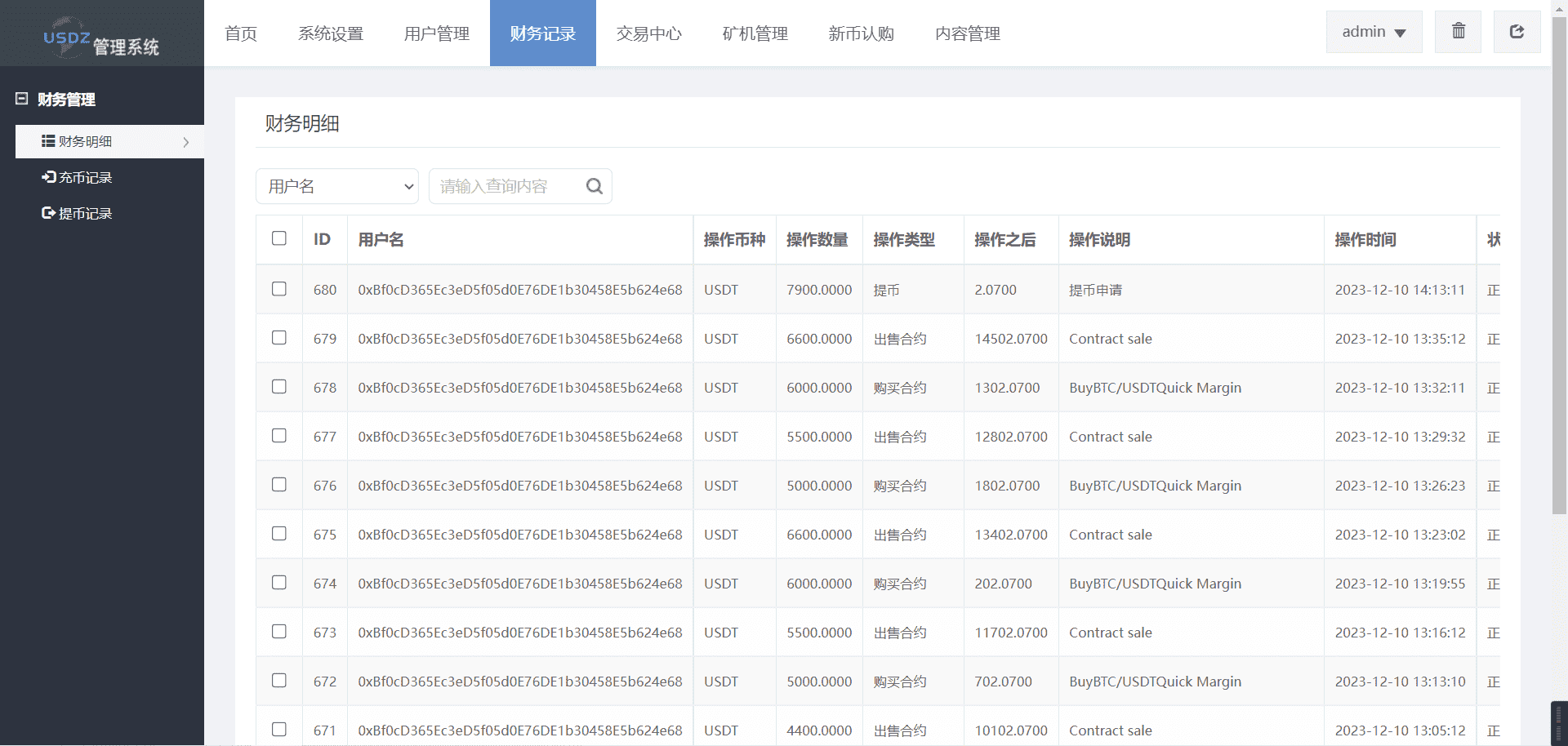The height and width of the screenshot is (746, 1568).
Task: Collapse the 财务管理 section minus icon
Action: tap(22, 99)
